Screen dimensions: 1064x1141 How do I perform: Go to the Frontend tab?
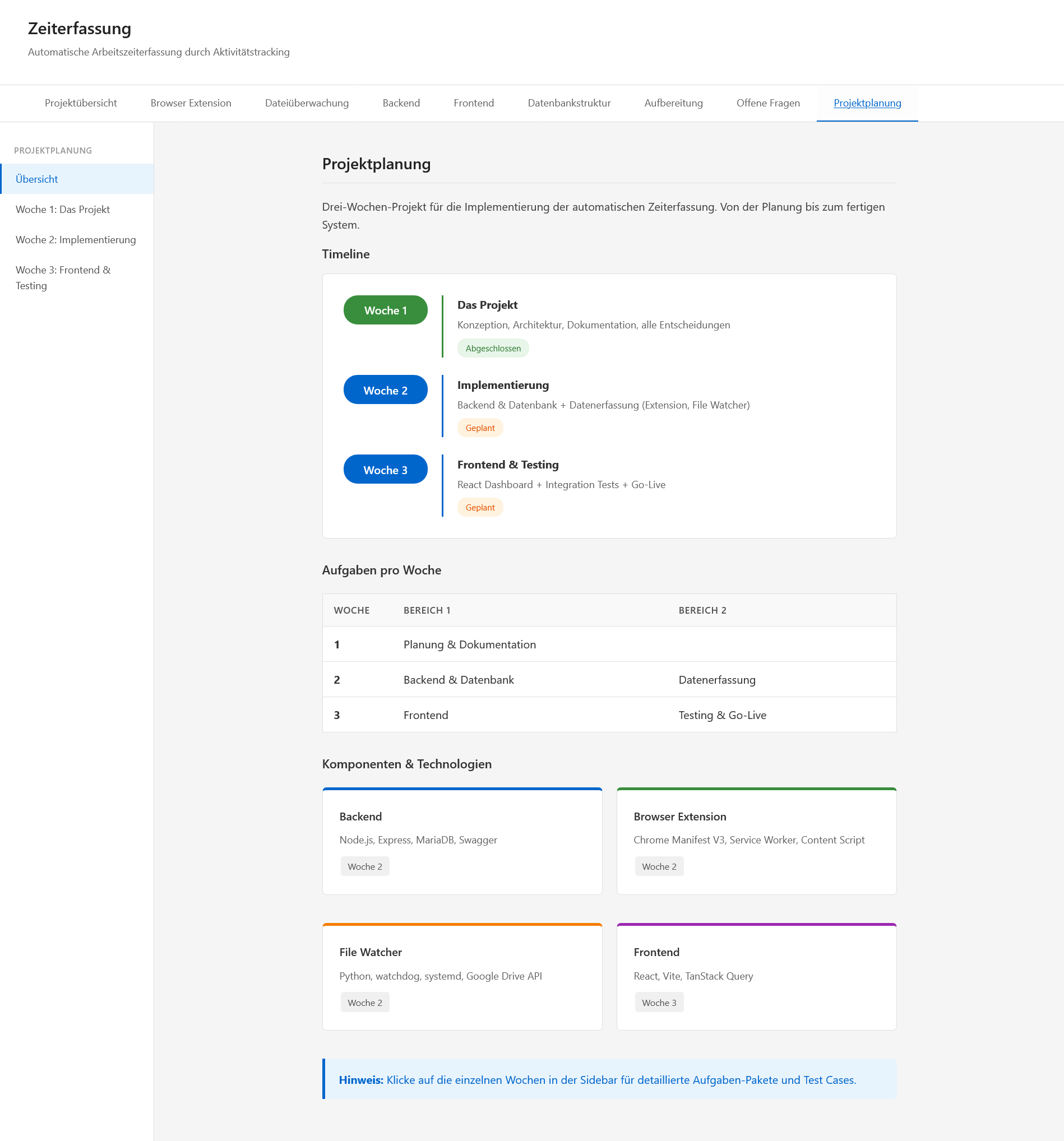tap(473, 103)
